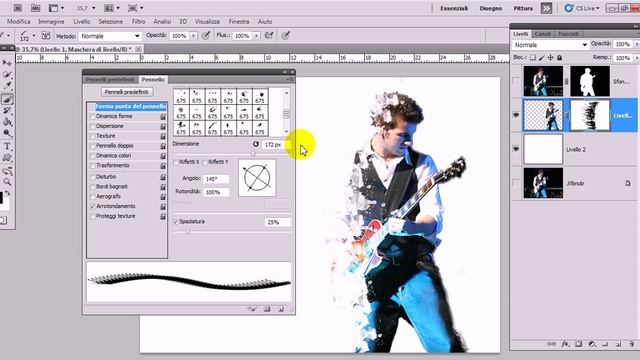The height and width of the screenshot is (360, 640).
Task: Enable Dinamica forma checkbox
Action: click(92, 117)
